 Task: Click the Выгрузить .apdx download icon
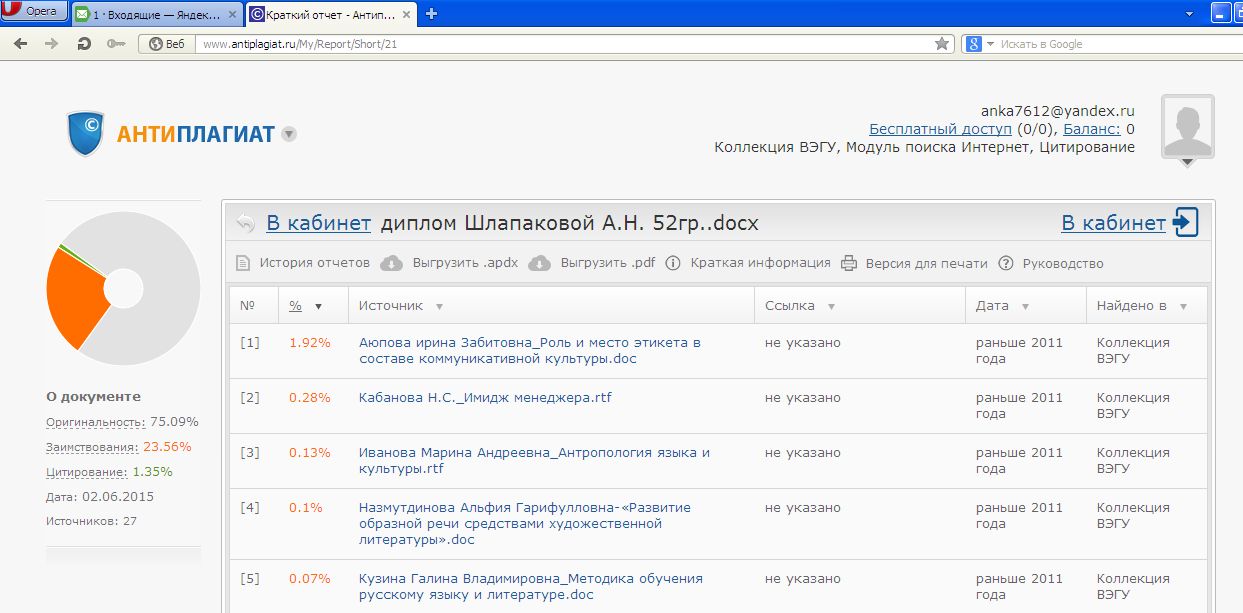[x=393, y=263]
